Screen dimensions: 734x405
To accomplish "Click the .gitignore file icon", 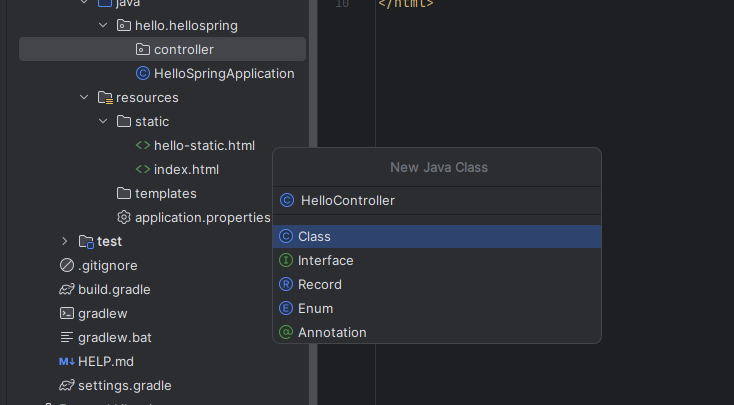I will (67, 265).
